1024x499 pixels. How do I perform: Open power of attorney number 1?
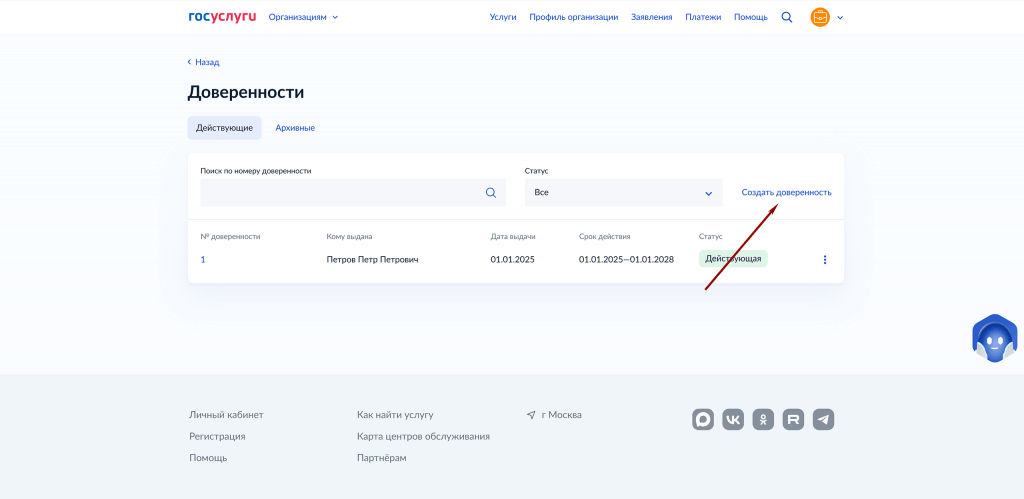pos(203,259)
